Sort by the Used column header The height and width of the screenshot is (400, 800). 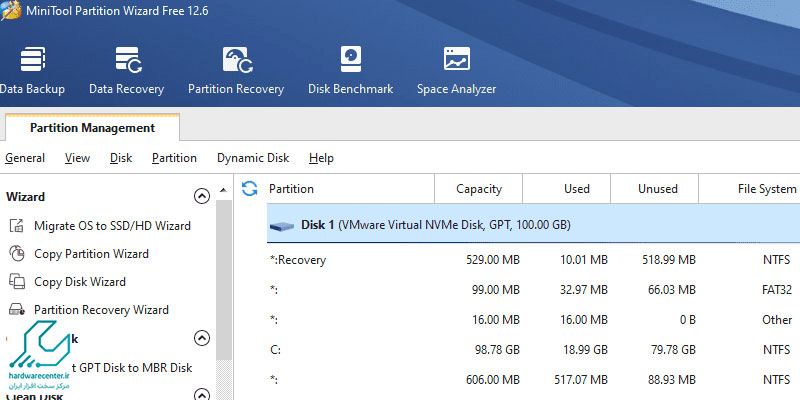[x=566, y=189]
